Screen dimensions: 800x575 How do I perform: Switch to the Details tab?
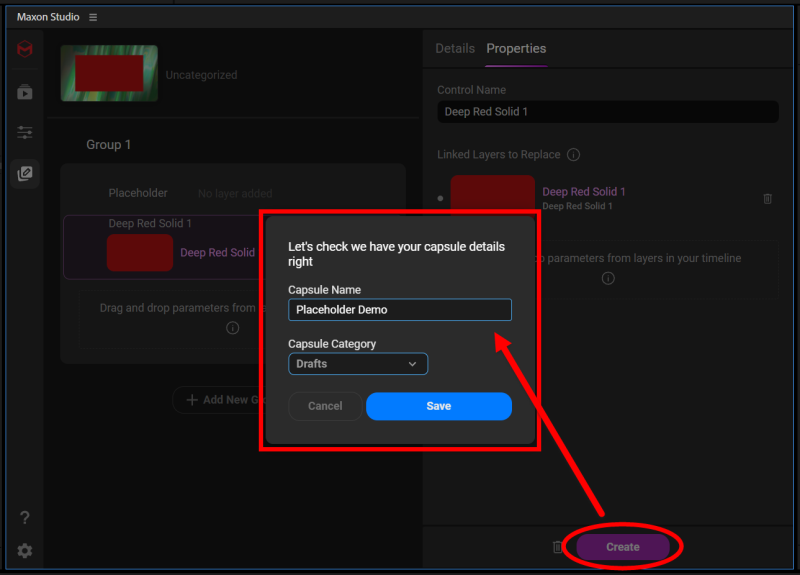pos(455,48)
